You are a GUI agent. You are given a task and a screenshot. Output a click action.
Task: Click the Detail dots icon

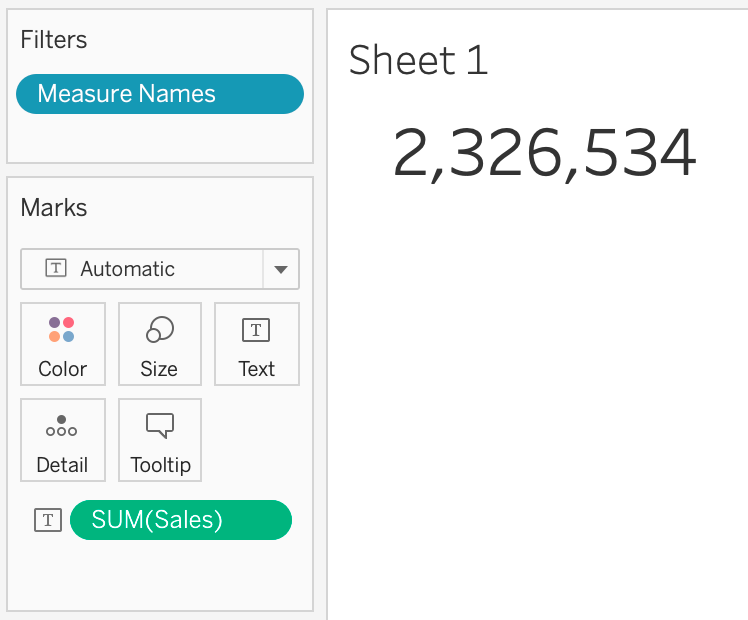tap(62, 426)
